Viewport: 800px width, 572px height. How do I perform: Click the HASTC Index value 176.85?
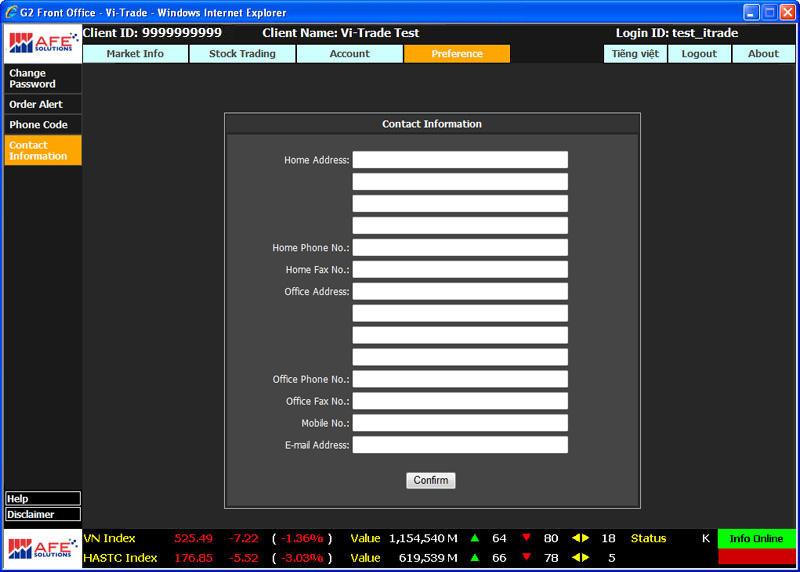pyautogui.click(x=193, y=558)
